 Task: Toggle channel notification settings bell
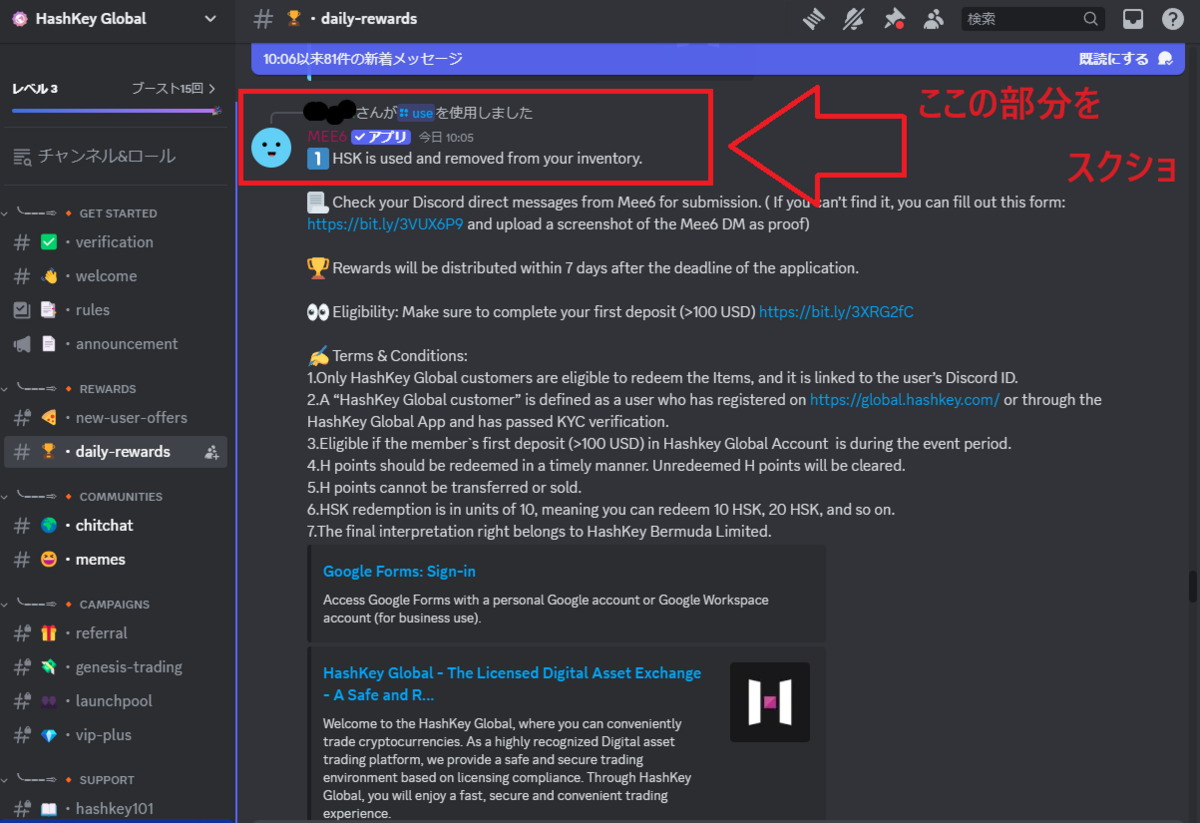pos(853,18)
